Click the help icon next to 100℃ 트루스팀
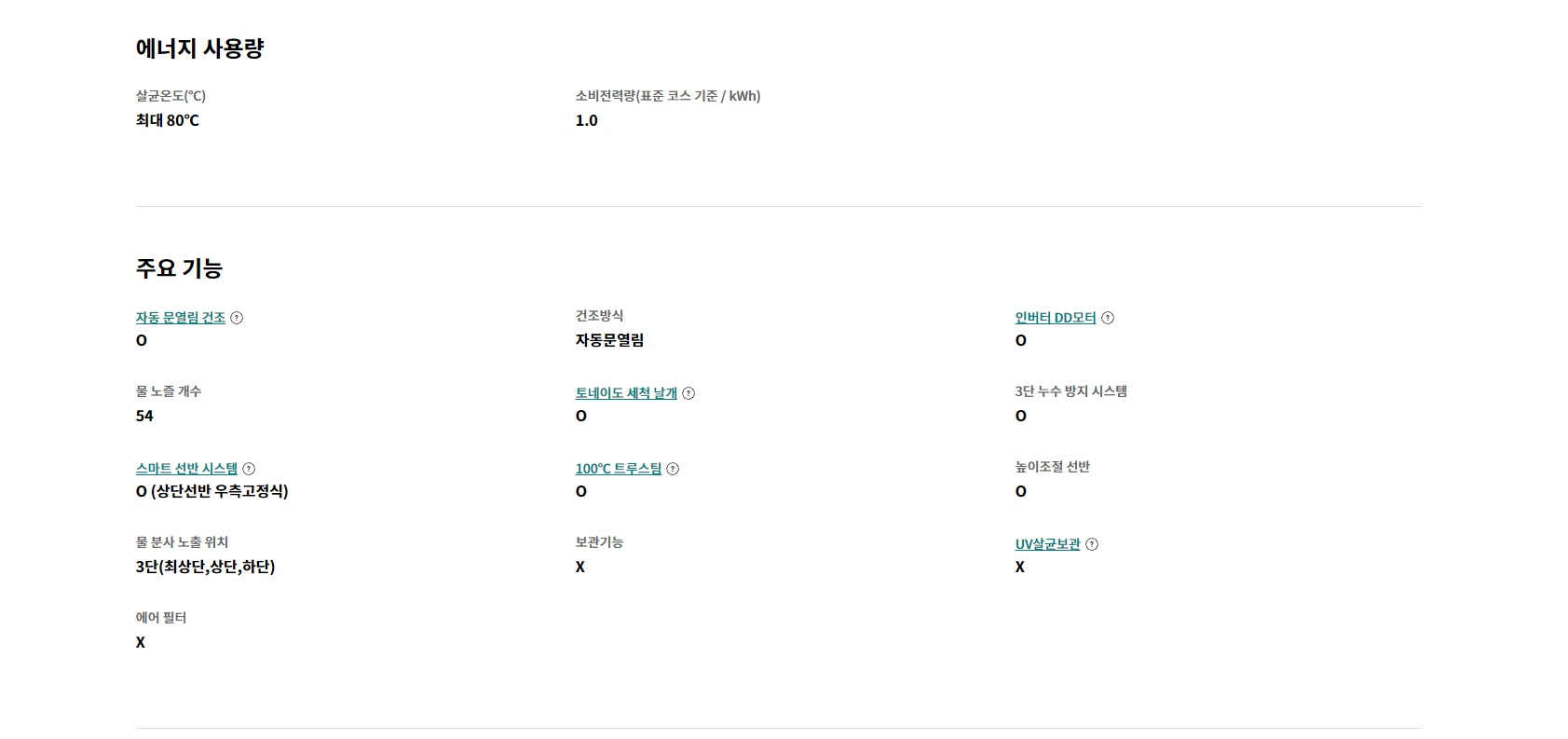 (x=673, y=469)
